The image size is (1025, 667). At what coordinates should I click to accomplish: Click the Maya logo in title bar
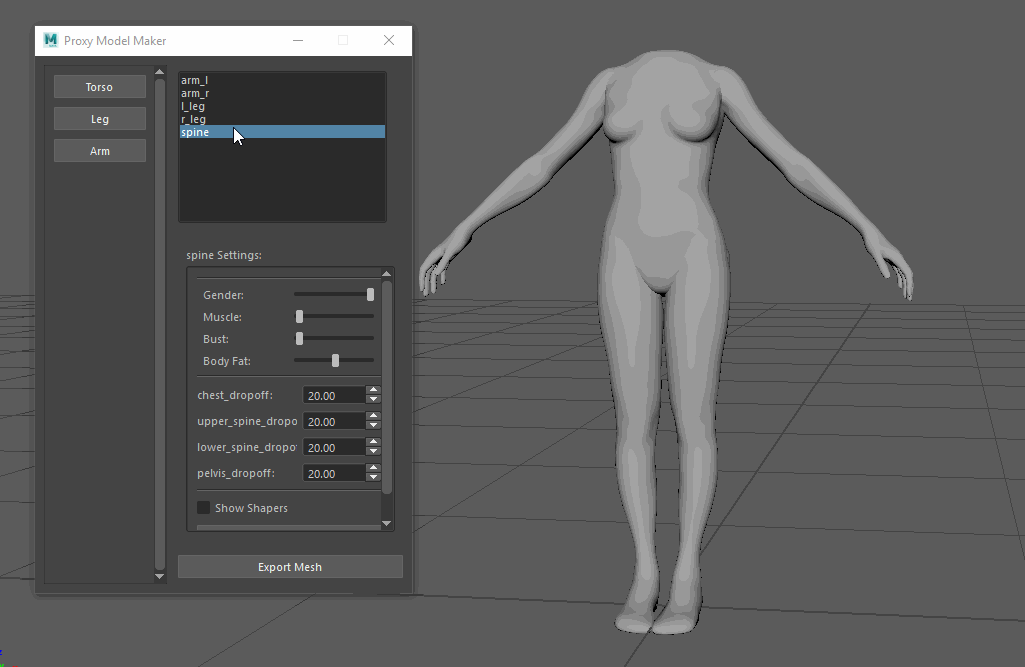50,41
